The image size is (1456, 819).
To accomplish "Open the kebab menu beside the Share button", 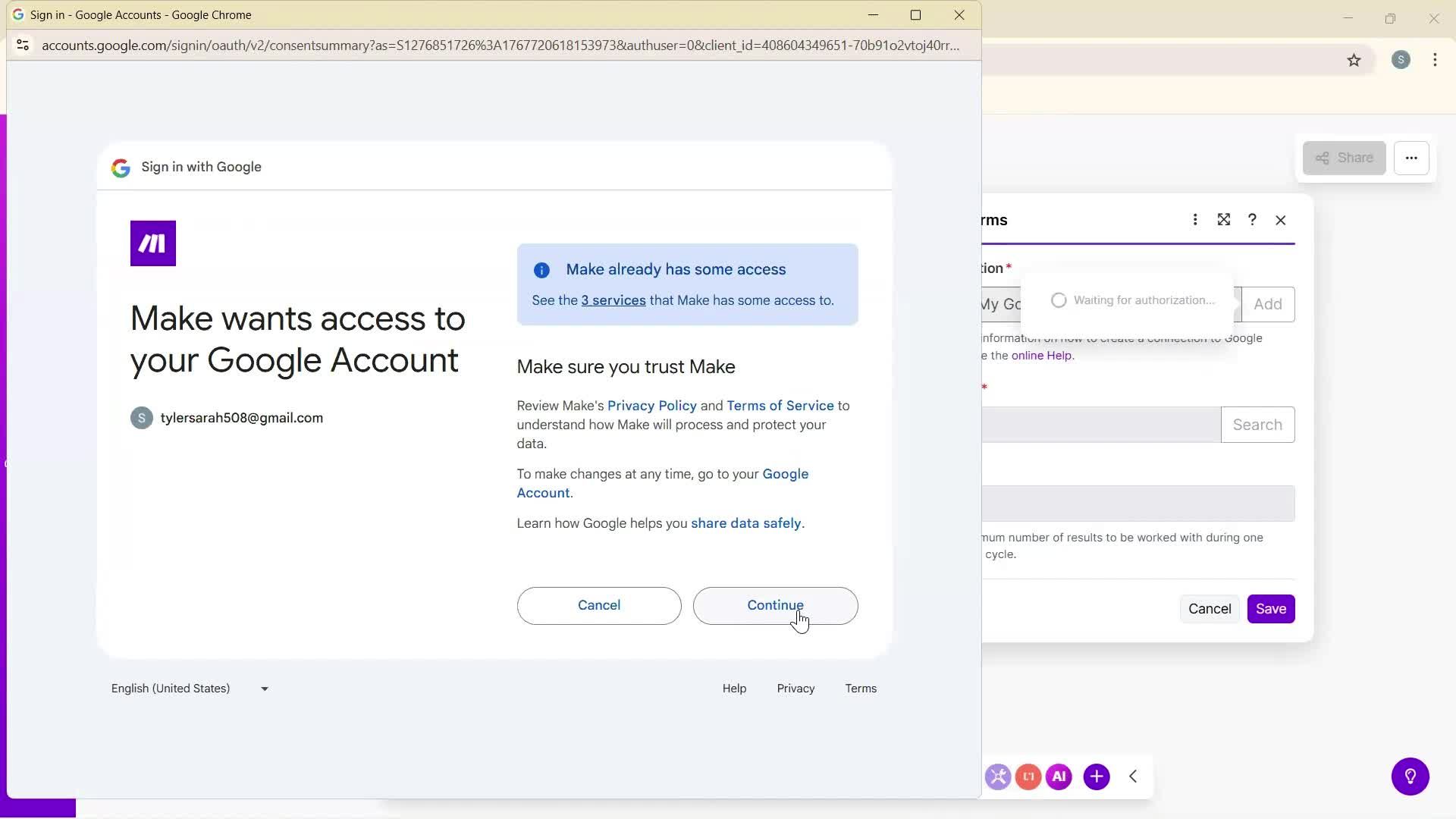I will (x=1412, y=158).
